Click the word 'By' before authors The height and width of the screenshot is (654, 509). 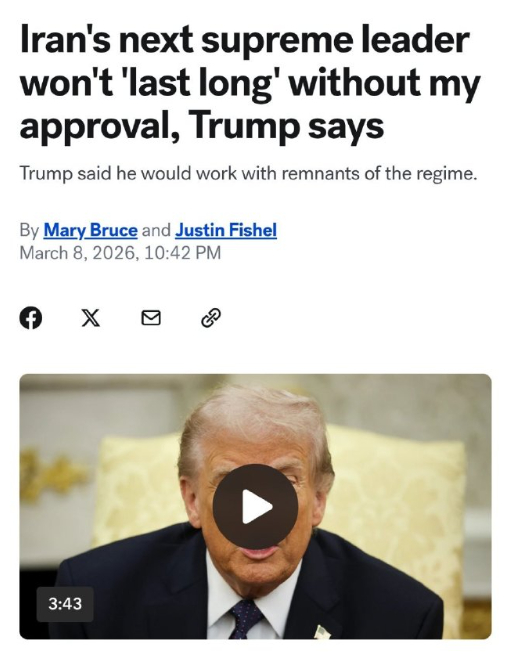[29, 230]
